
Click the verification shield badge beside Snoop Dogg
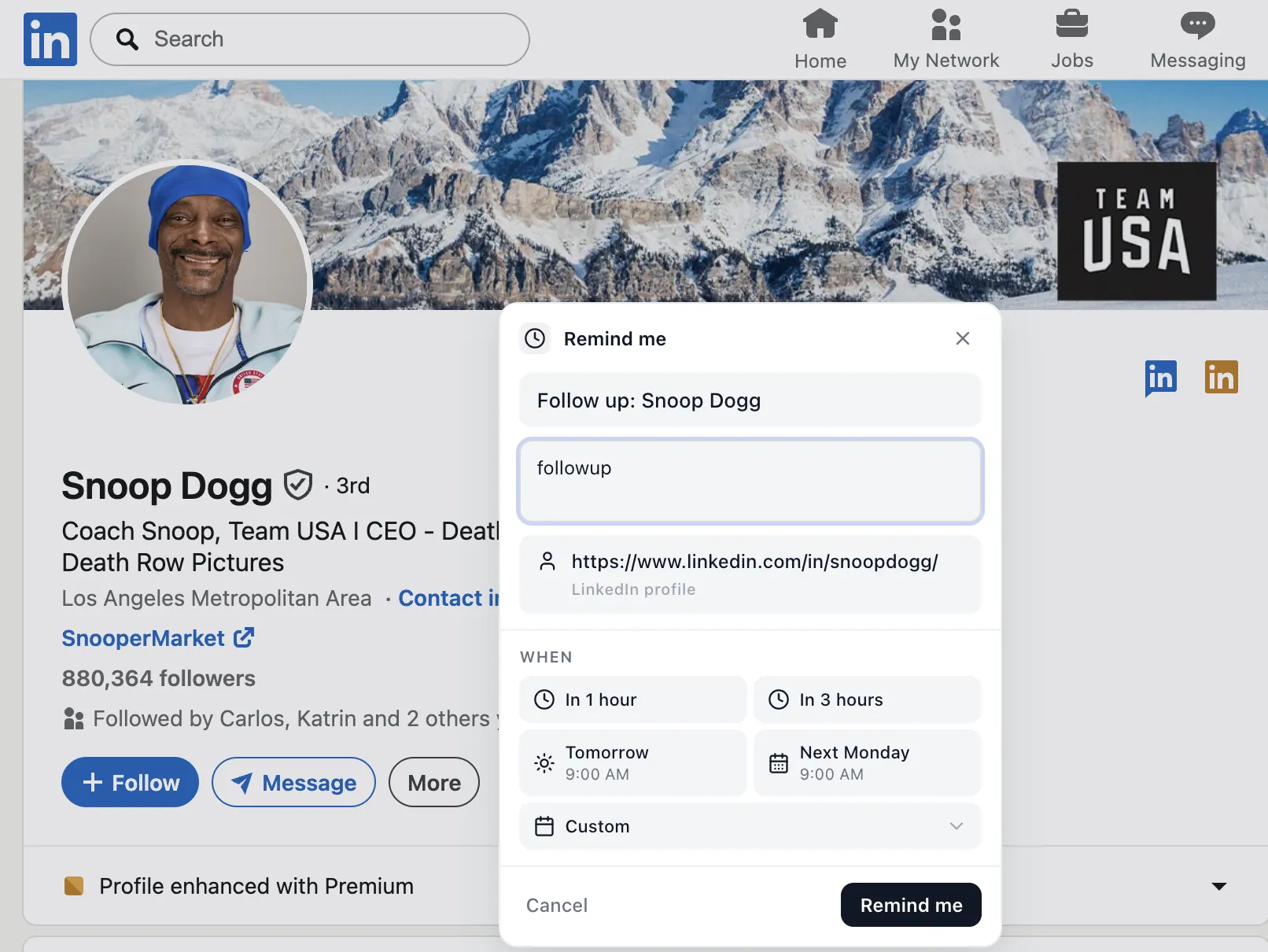[x=298, y=485]
